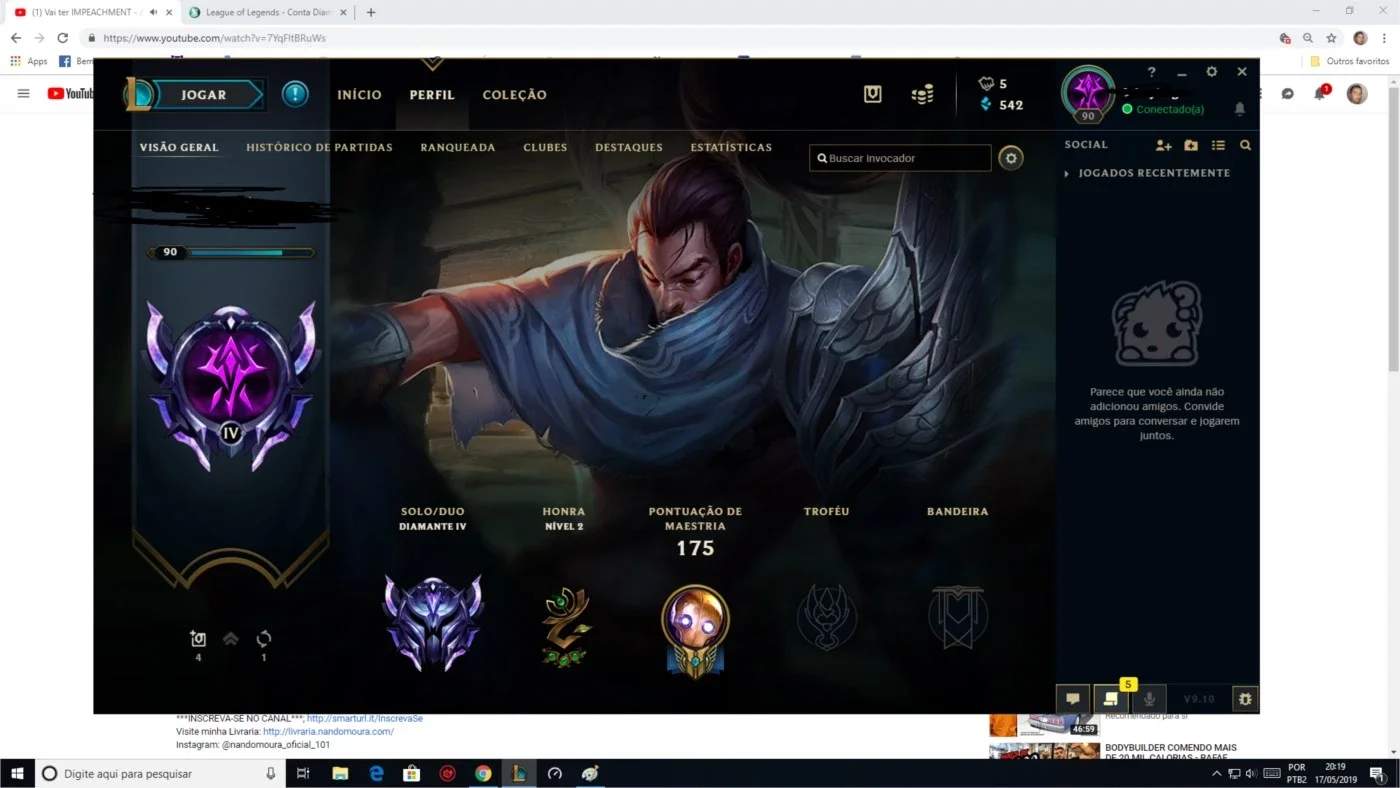Select the PERFIL tab
Screen dimensions: 1400x788
point(432,95)
